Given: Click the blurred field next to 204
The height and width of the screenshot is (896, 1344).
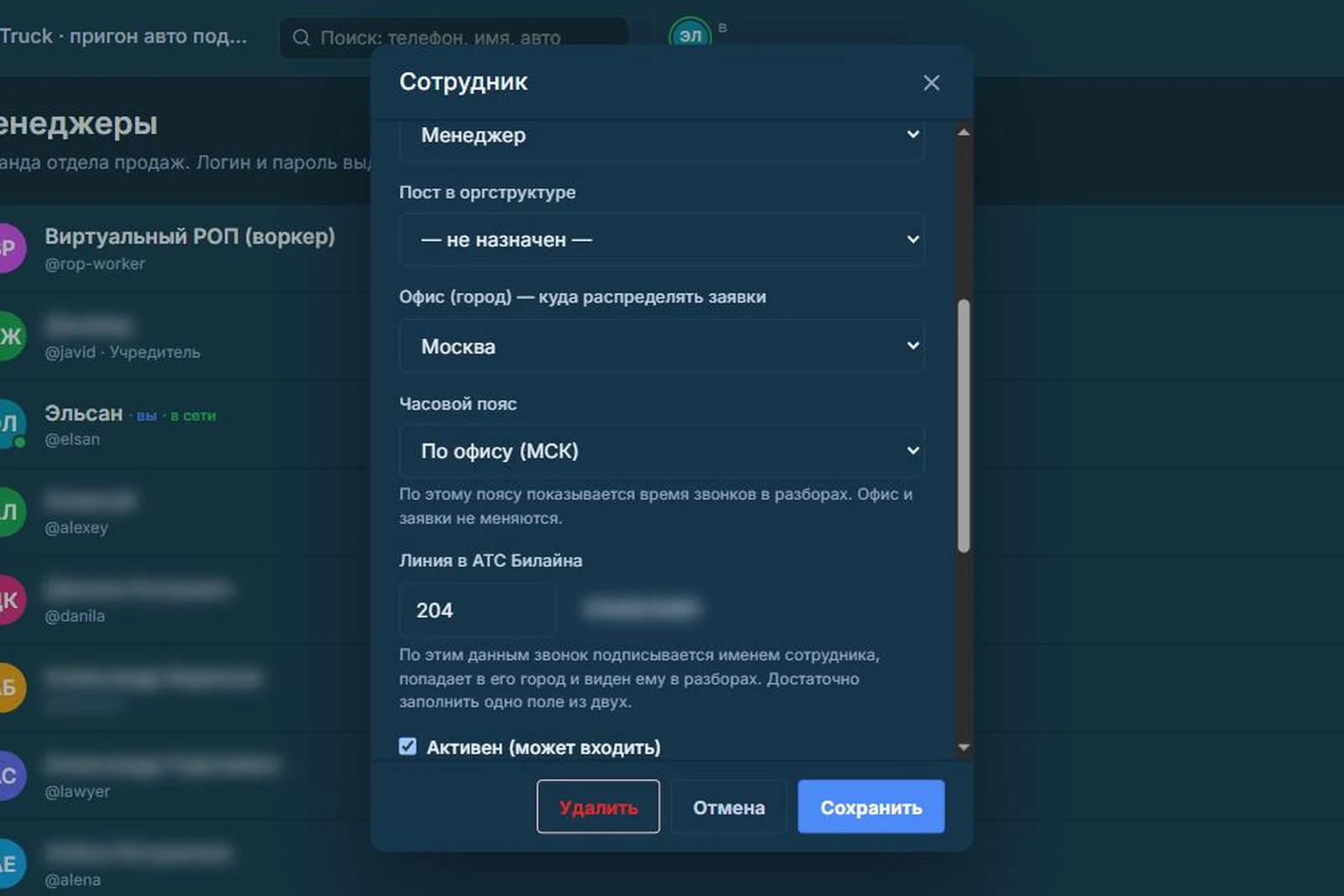Looking at the screenshot, I should 643,609.
